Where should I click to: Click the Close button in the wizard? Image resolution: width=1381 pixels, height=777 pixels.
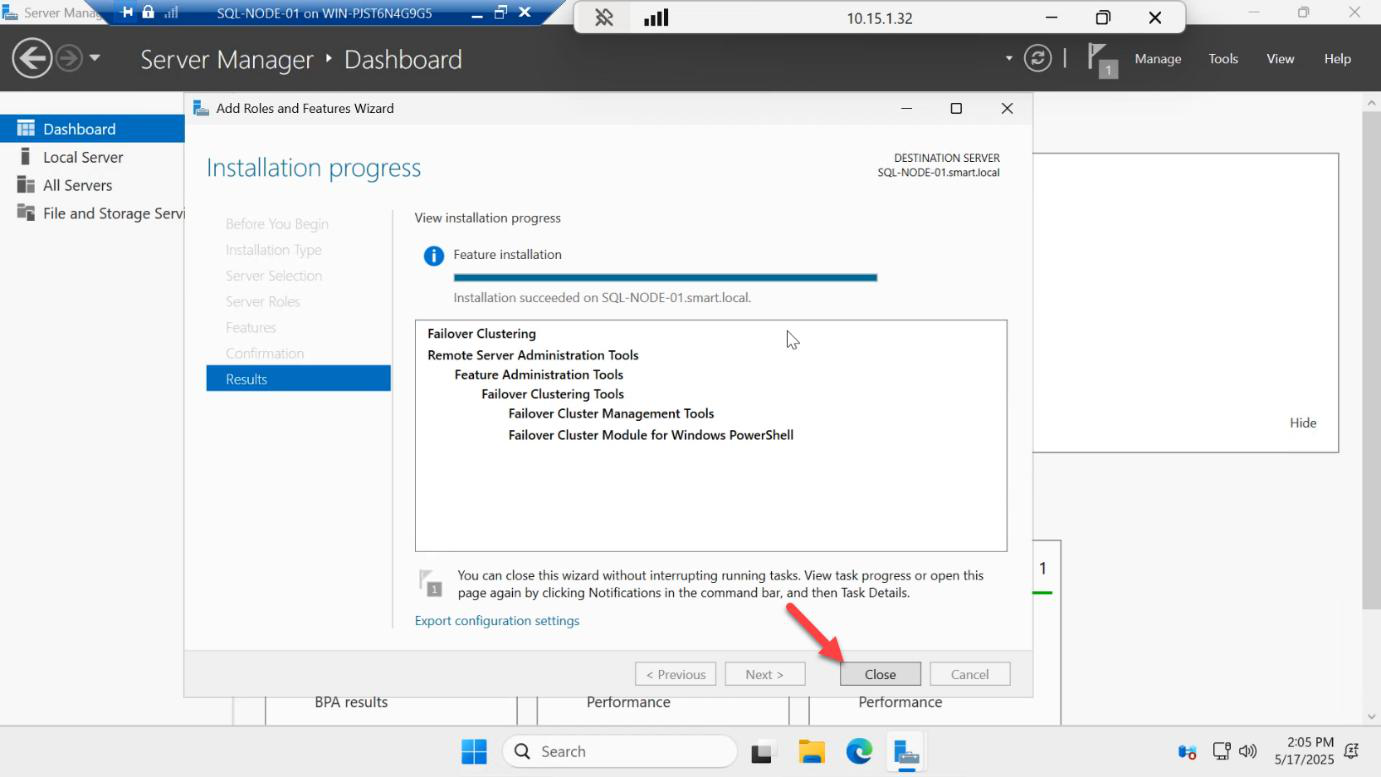click(x=880, y=674)
